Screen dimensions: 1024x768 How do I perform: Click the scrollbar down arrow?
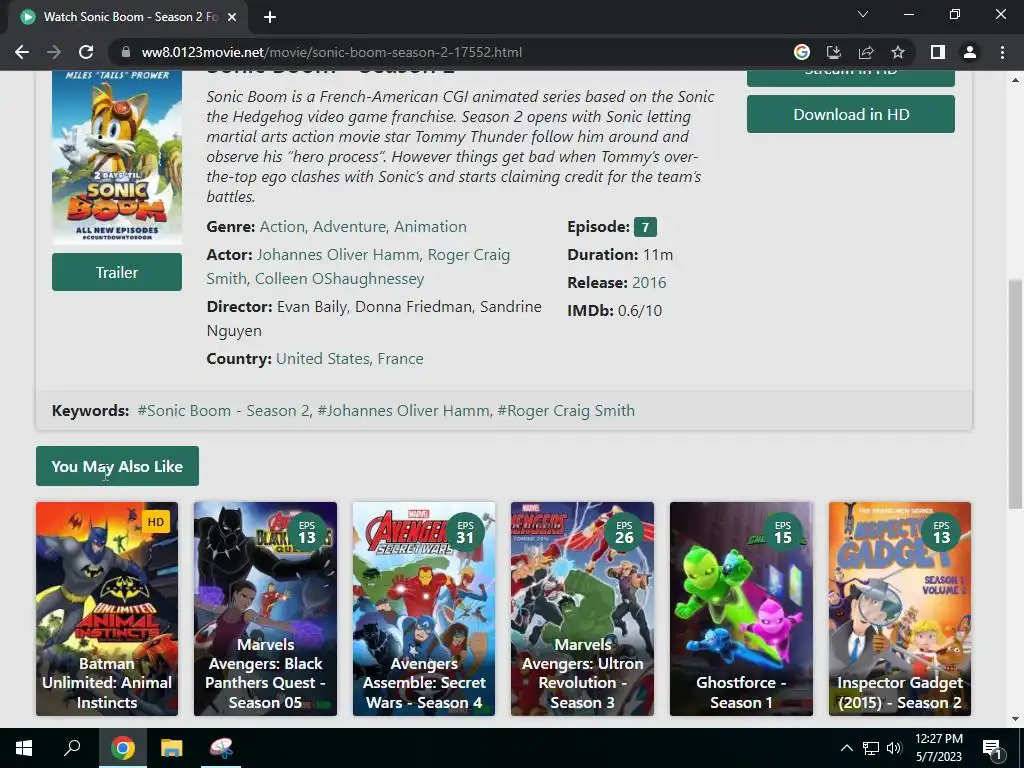click(1015, 720)
